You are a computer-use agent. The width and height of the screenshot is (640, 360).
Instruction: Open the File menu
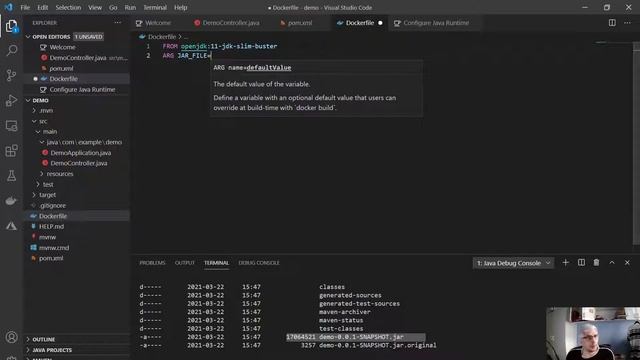25,7
